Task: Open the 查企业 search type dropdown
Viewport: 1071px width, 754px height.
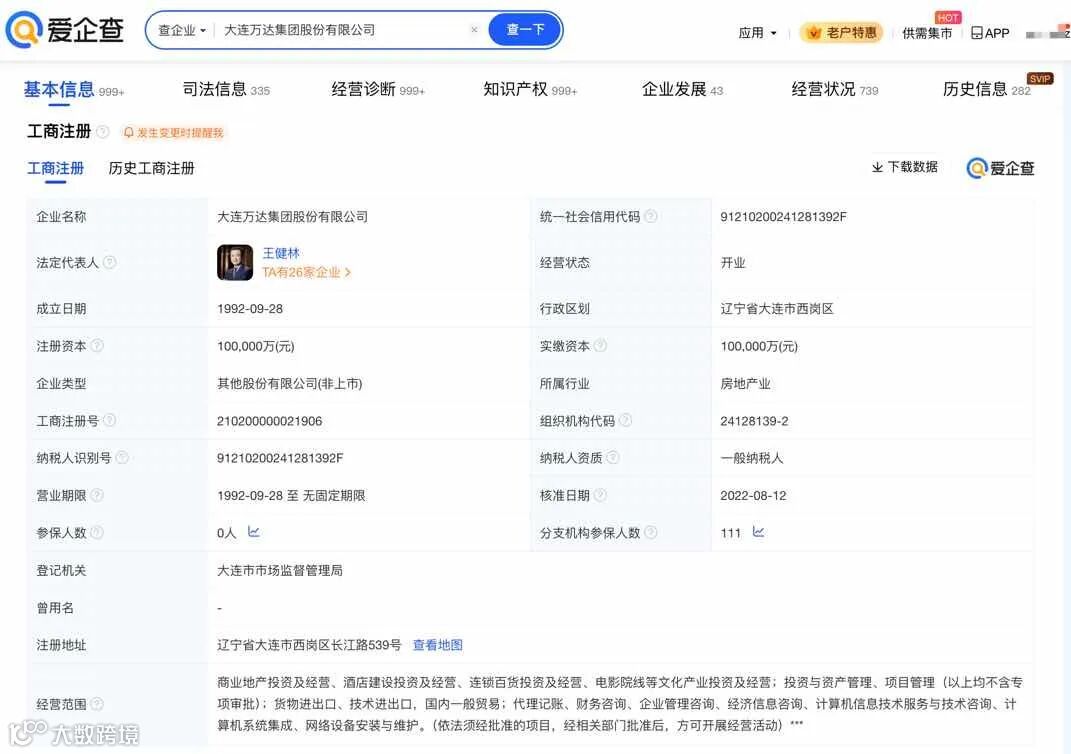Action: (182, 30)
